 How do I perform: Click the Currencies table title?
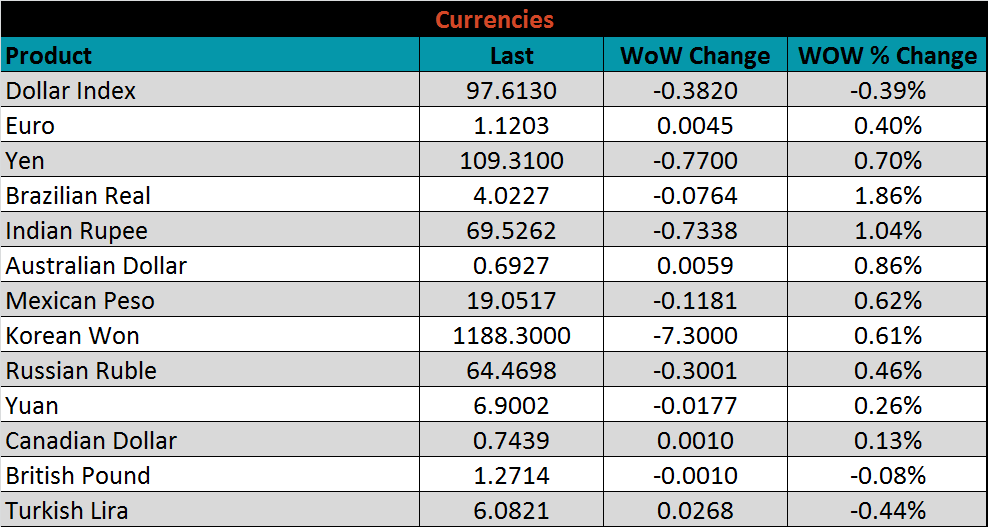(494, 19)
